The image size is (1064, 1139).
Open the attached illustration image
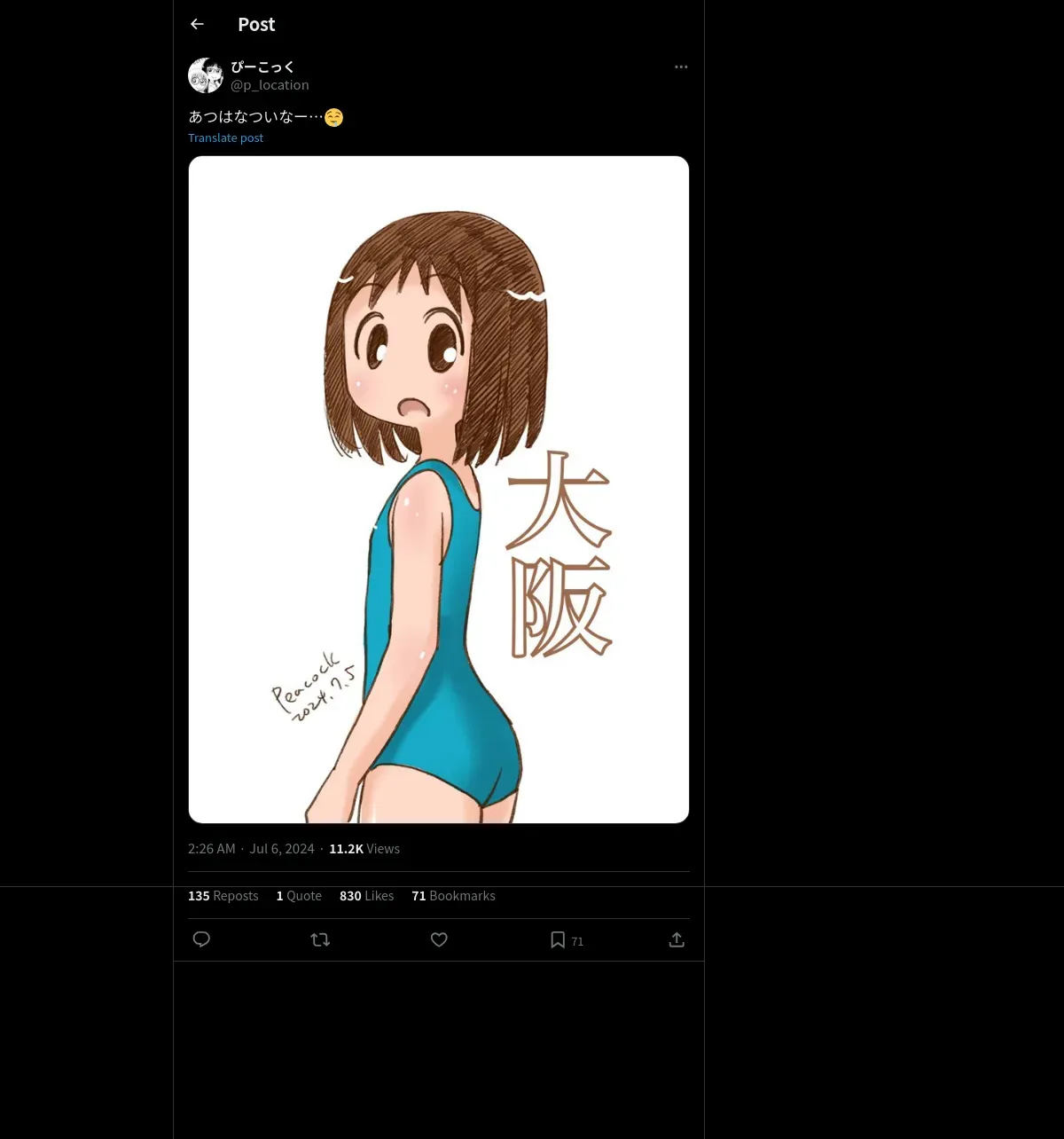(x=439, y=490)
